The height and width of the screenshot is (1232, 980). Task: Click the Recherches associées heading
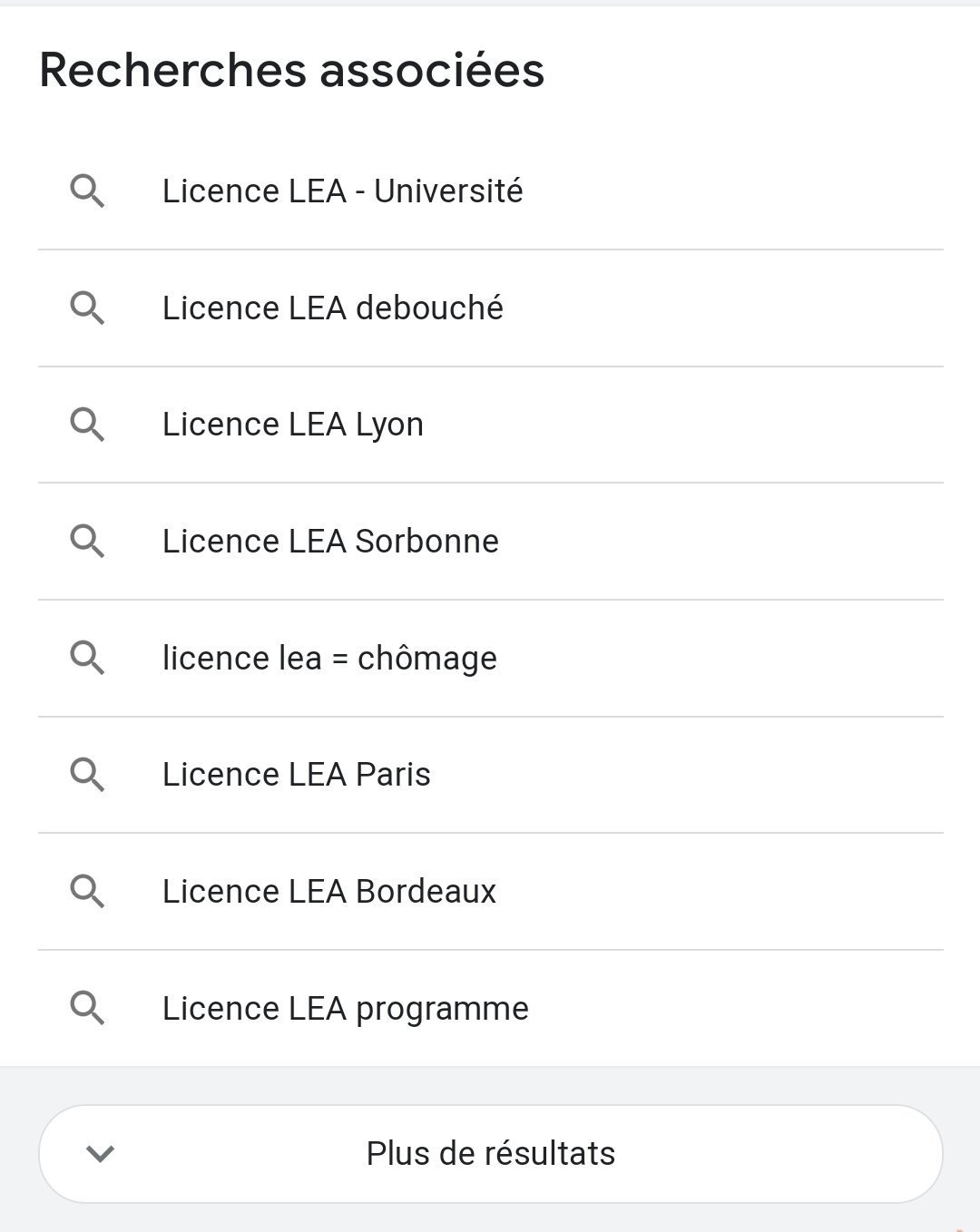tap(291, 70)
